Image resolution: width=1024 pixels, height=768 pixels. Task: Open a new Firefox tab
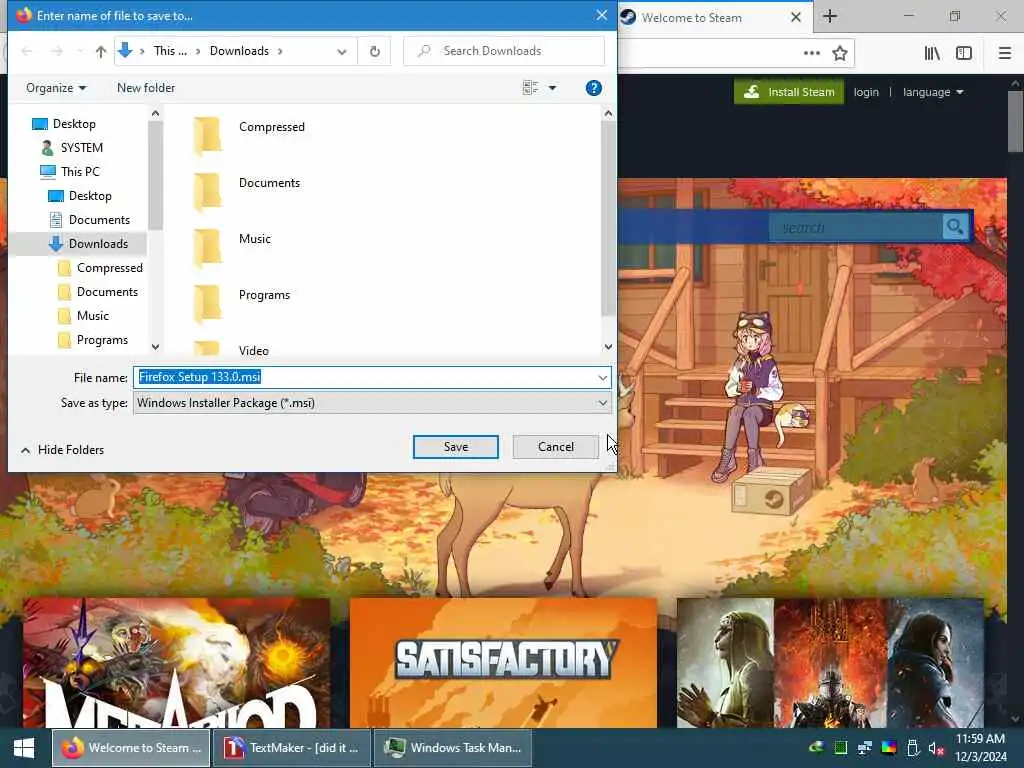pyautogui.click(x=830, y=16)
